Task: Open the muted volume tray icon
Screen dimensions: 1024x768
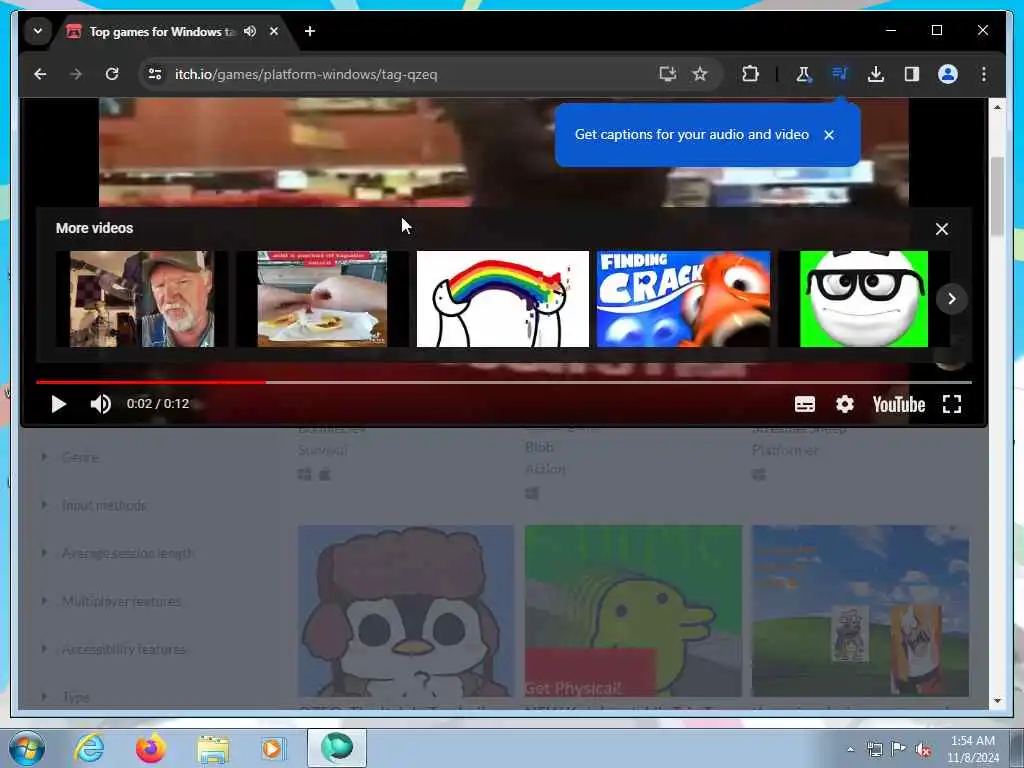Action: click(x=923, y=749)
